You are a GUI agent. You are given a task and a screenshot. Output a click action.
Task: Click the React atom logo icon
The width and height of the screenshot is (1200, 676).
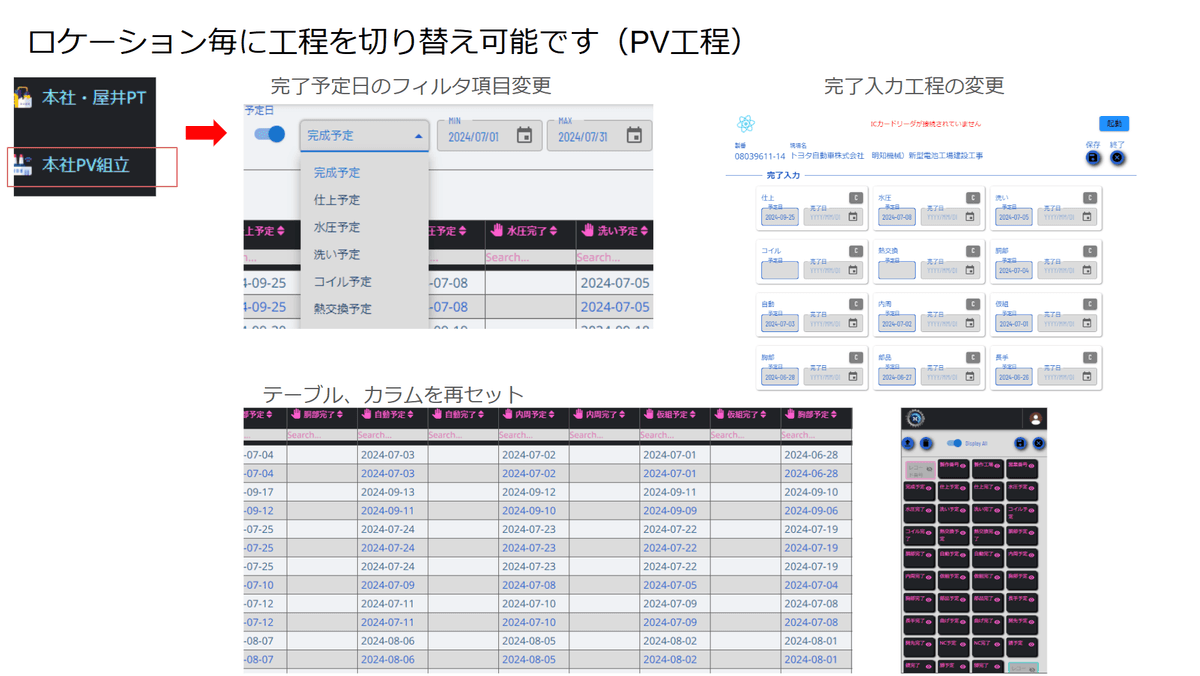[745, 124]
